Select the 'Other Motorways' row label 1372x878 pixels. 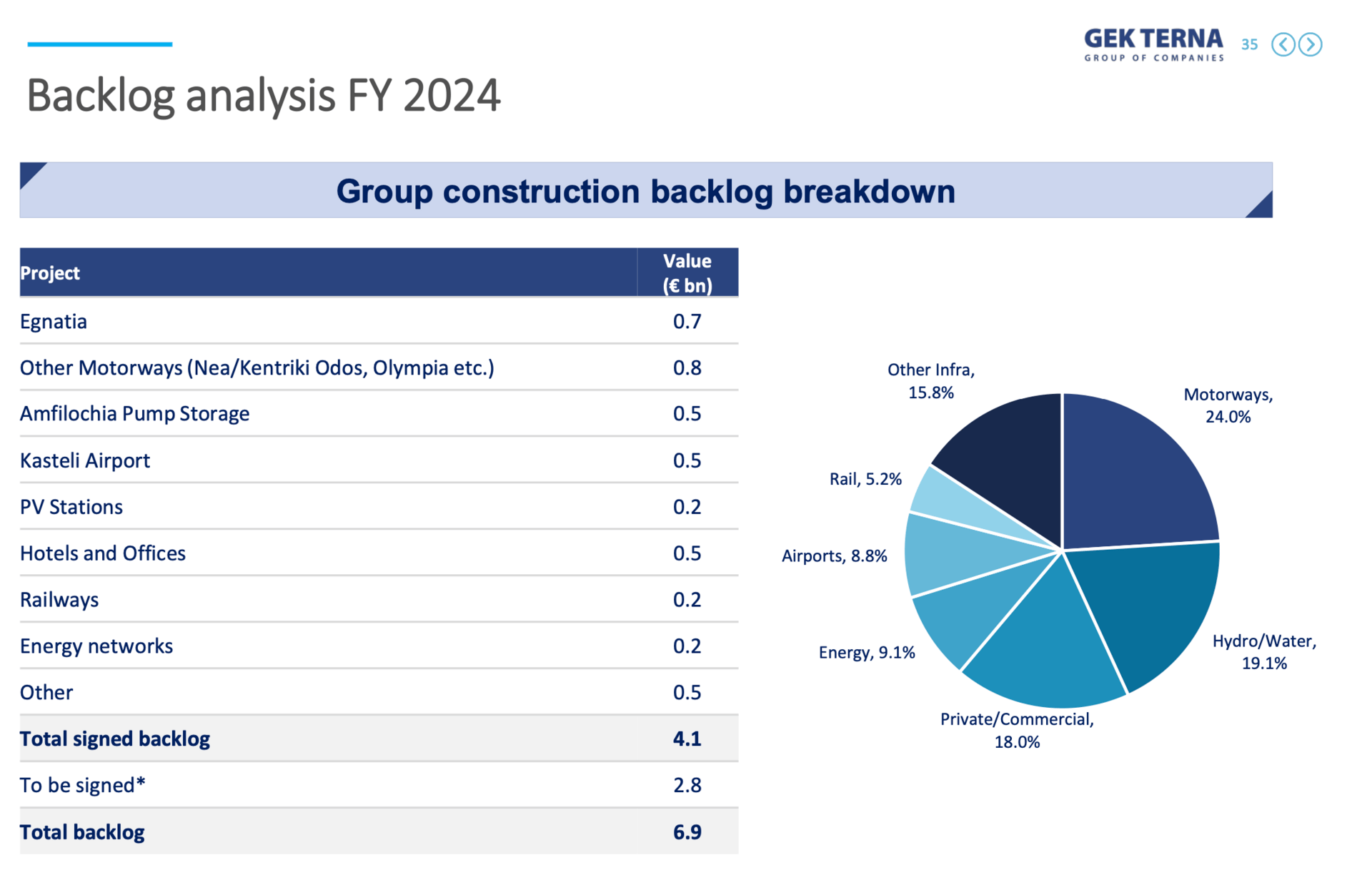click(x=257, y=368)
